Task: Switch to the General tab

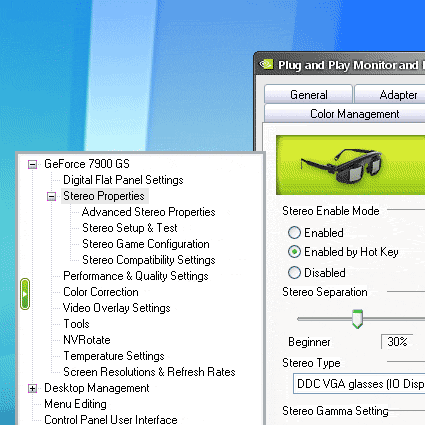Action: point(308,95)
